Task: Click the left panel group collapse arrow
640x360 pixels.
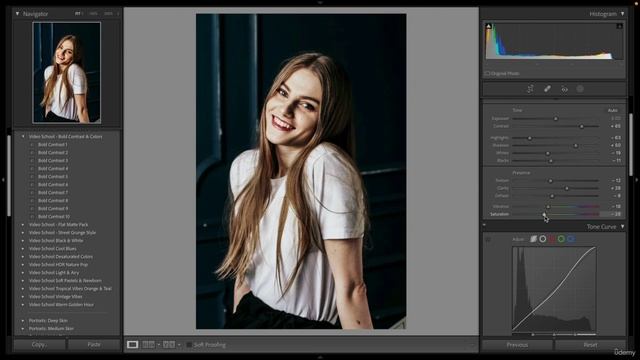Action: [x=4, y=179]
